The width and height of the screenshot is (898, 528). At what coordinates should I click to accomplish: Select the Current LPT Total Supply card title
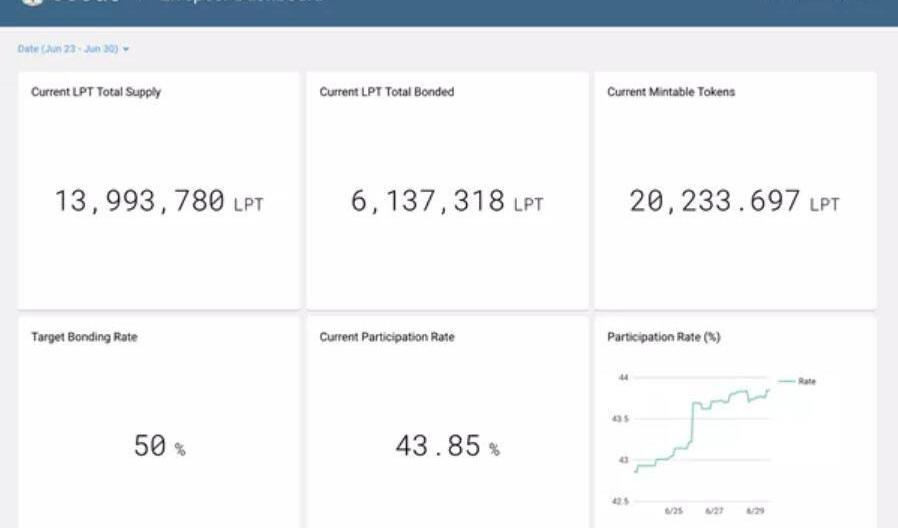point(96,92)
